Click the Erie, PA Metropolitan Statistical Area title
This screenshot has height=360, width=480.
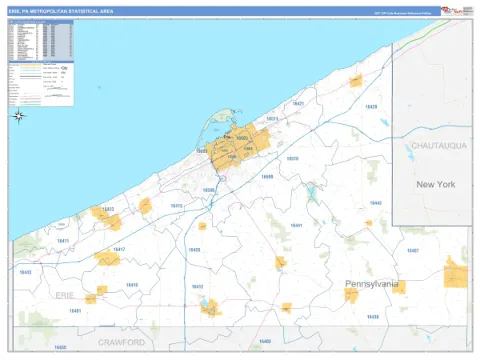(61, 11)
